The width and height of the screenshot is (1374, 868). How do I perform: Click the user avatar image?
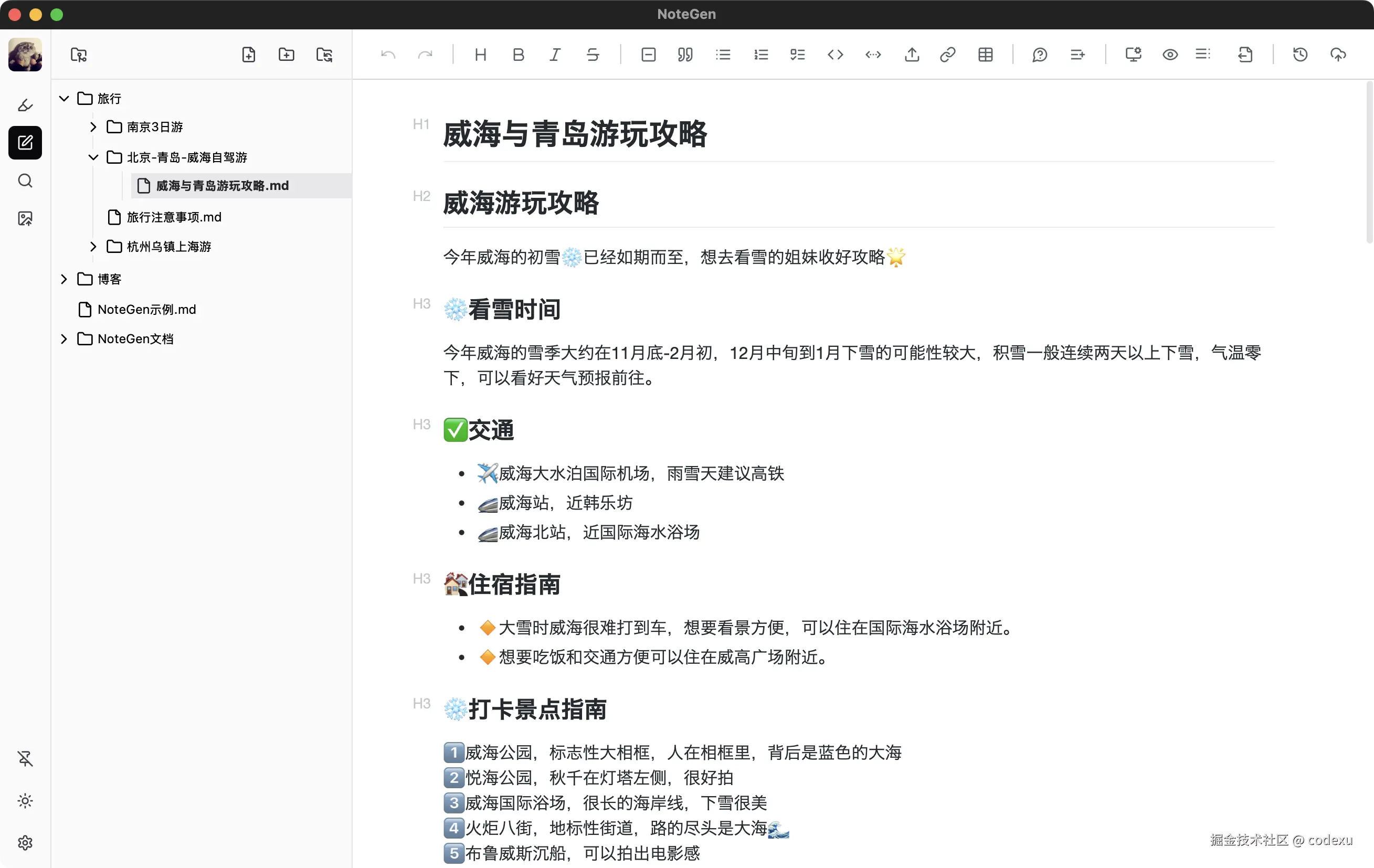[x=25, y=55]
